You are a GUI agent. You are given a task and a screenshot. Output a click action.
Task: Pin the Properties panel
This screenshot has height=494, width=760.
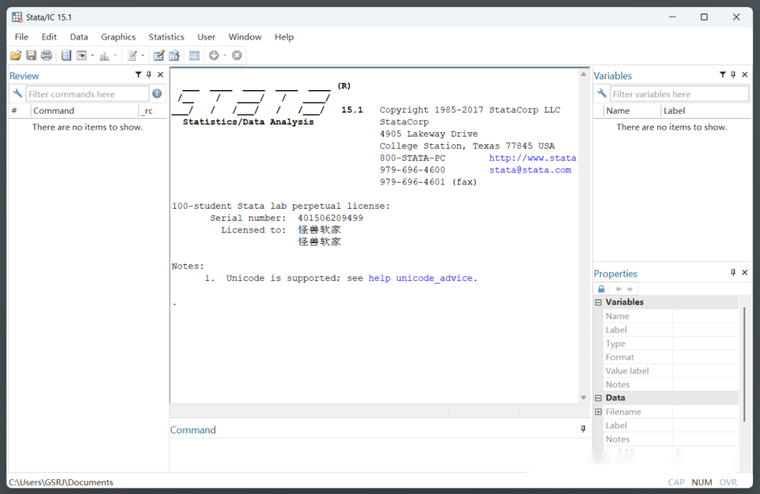coord(733,272)
